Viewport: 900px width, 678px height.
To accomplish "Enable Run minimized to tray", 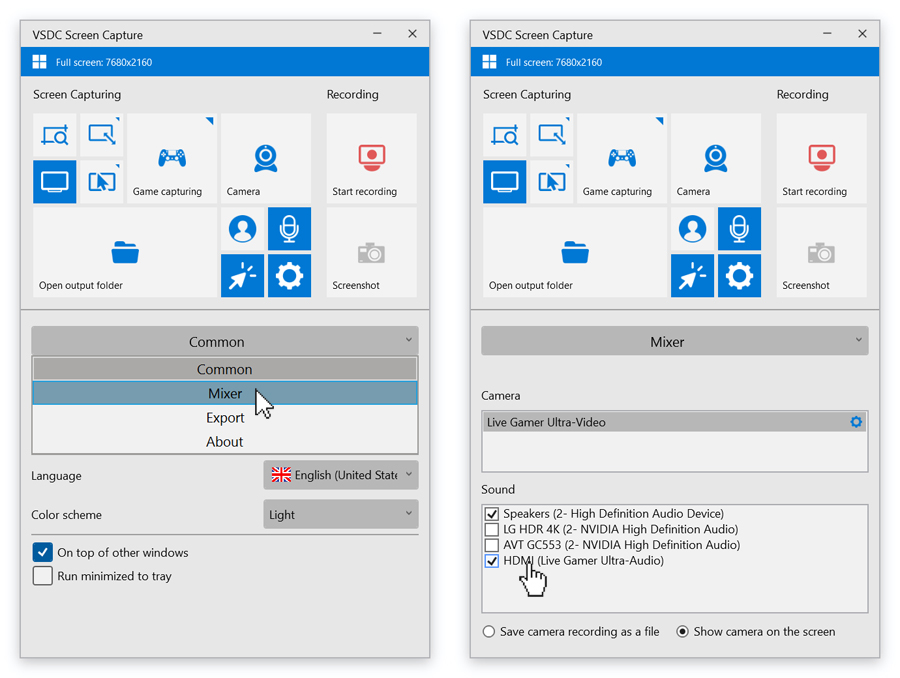I will pos(43,576).
